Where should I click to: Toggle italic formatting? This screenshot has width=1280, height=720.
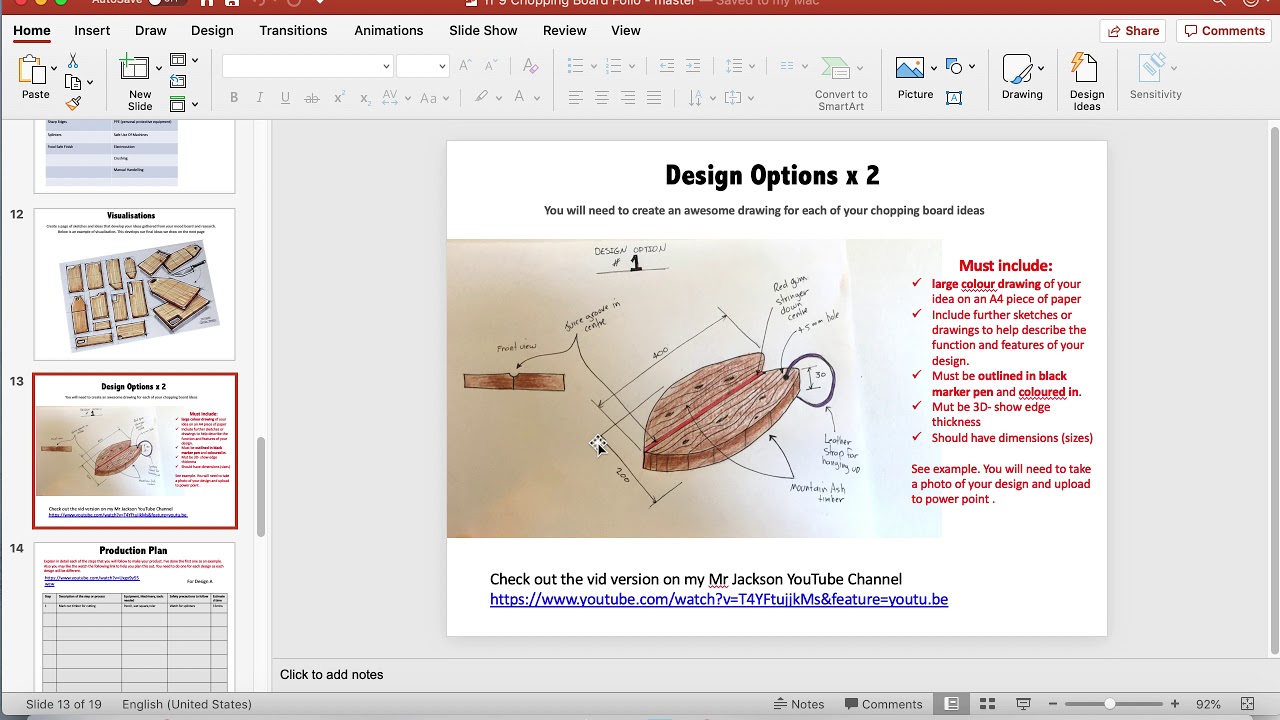(260, 98)
